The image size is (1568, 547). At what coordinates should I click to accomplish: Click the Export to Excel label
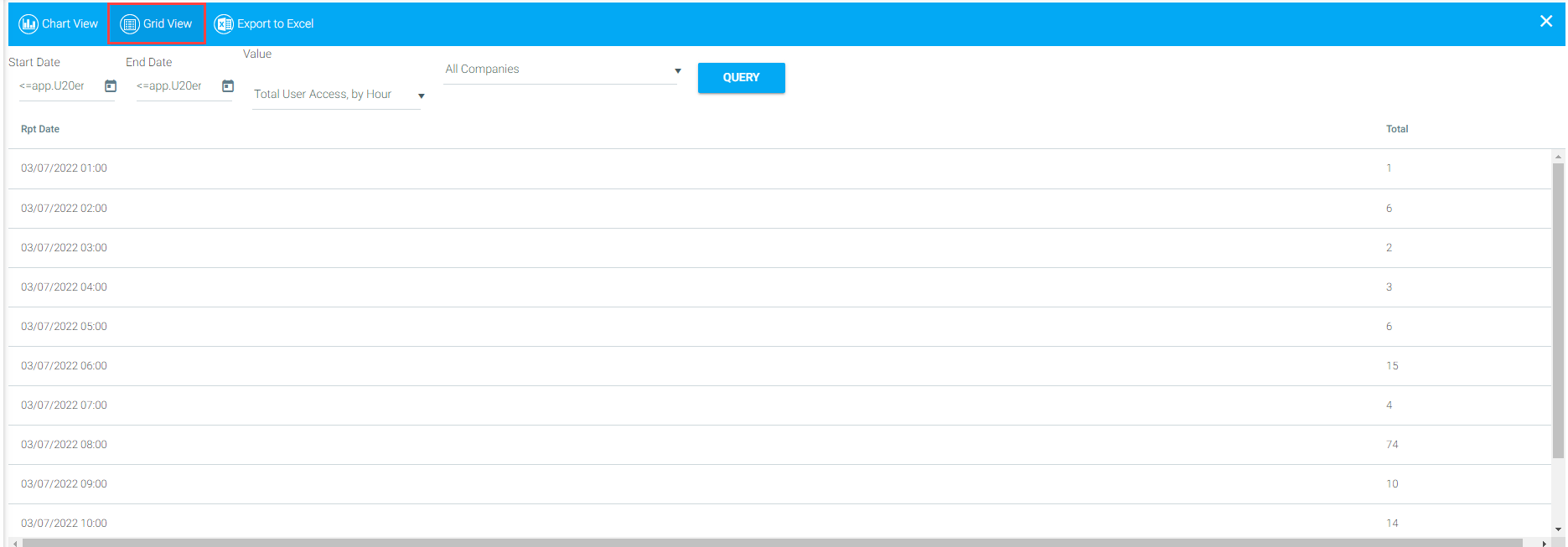[275, 24]
